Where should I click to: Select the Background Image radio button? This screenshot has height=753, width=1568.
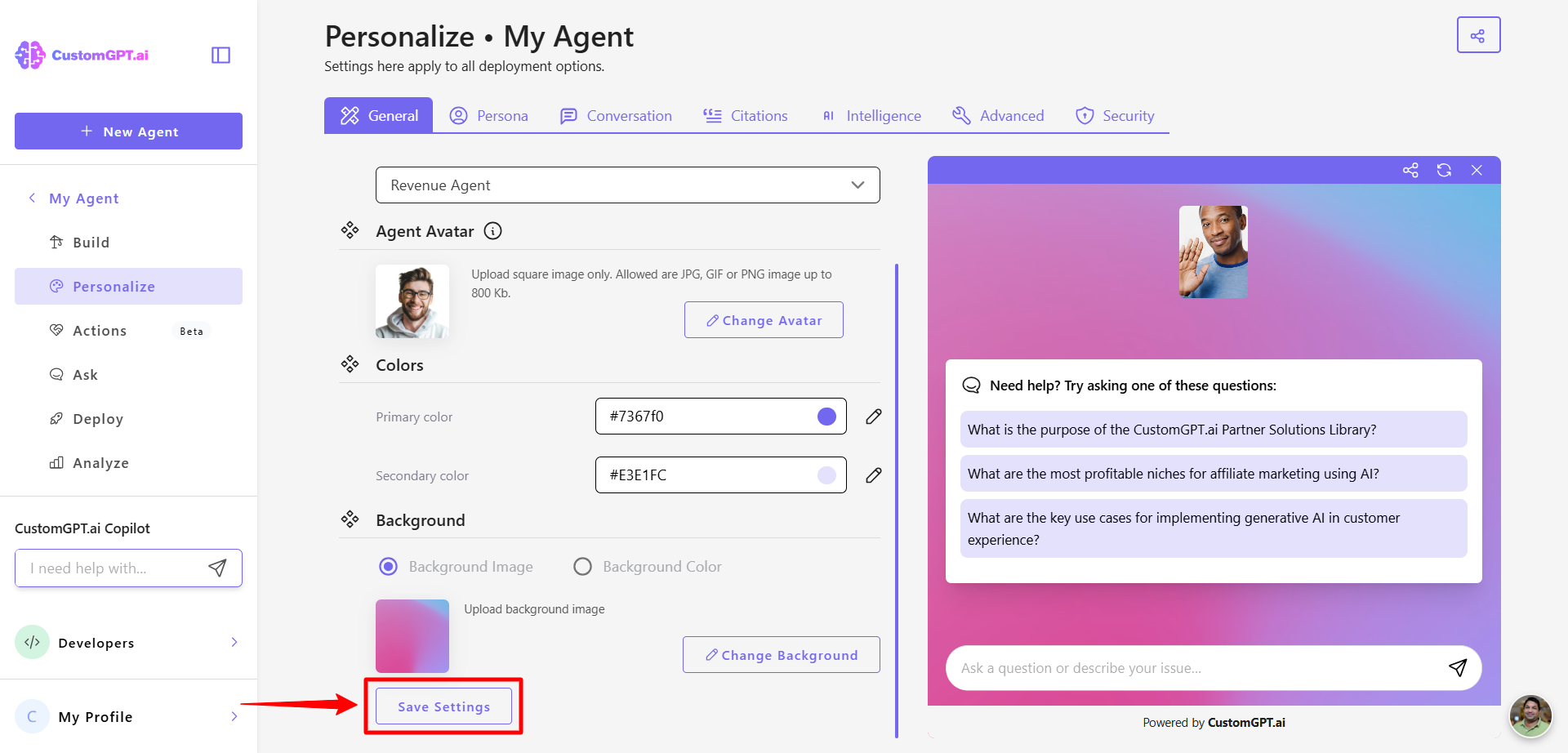389,566
